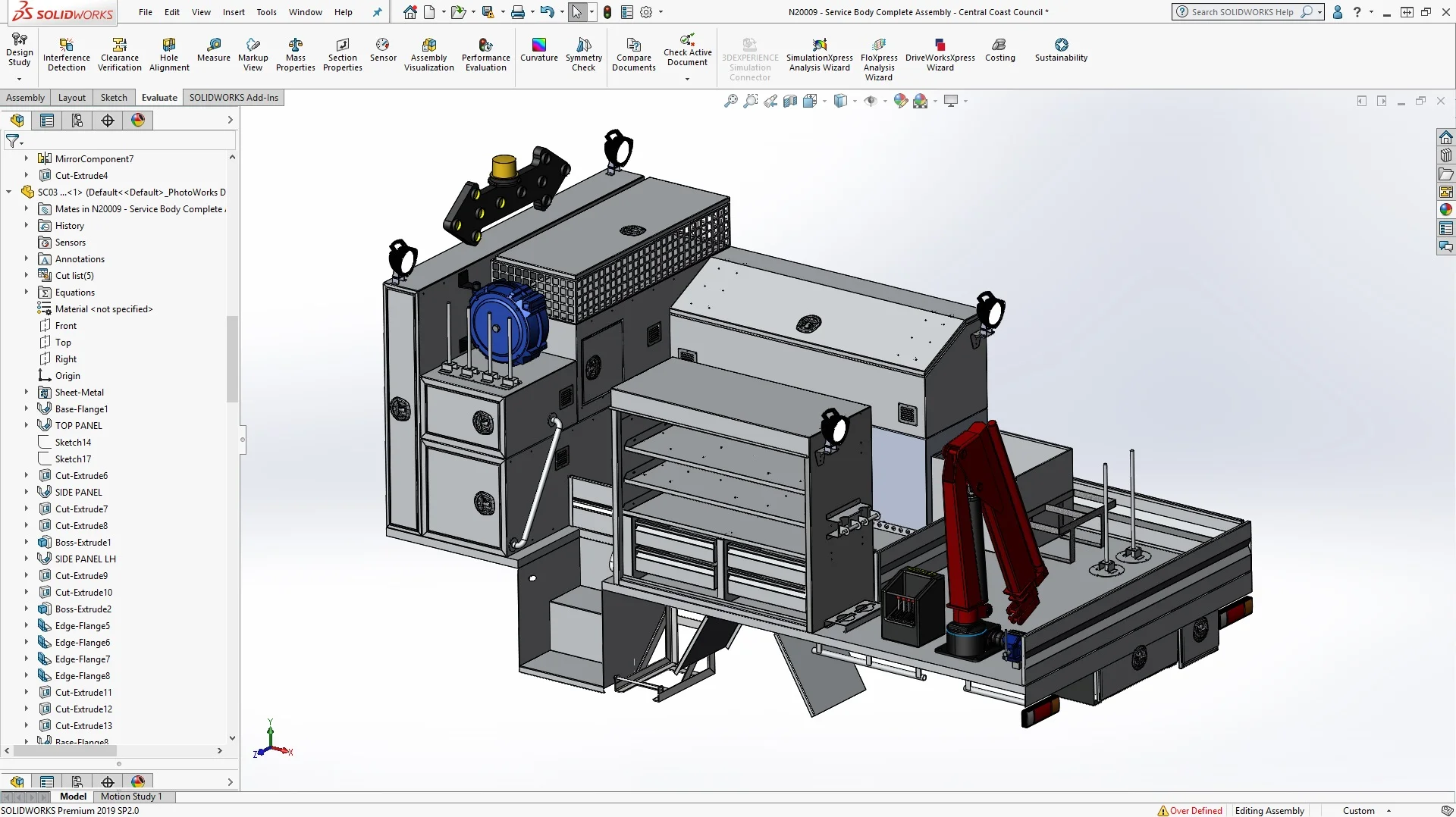Open Mass Properties

click(x=296, y=55)
